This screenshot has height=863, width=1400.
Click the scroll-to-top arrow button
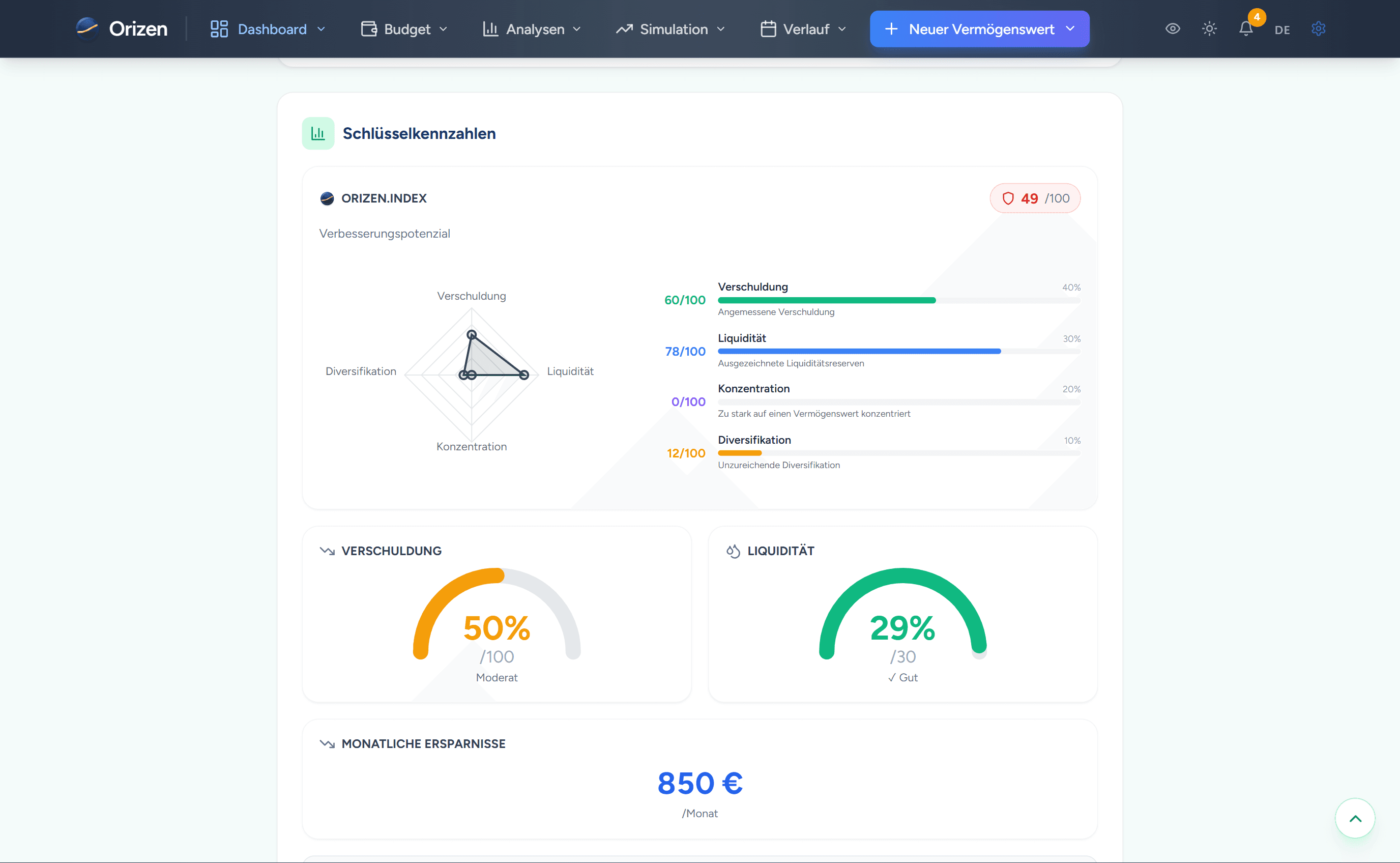coord(1355,818)
